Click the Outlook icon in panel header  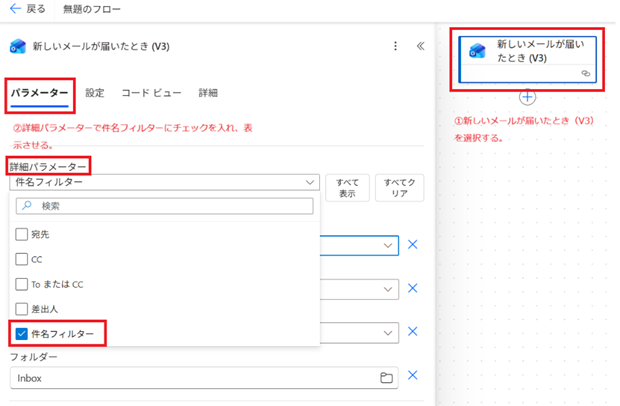[17, 46]
